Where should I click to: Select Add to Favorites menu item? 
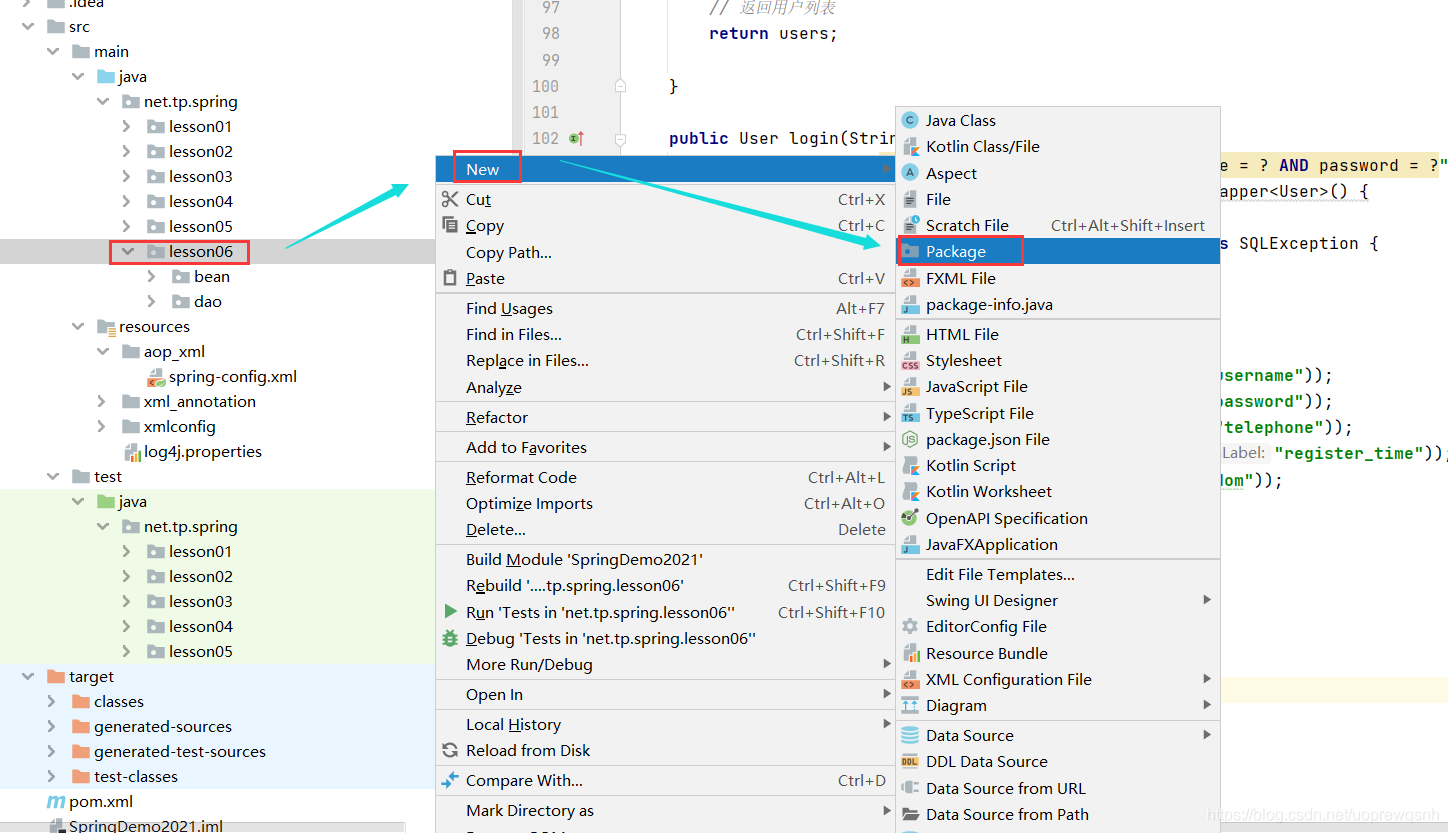tap(665, 447)
